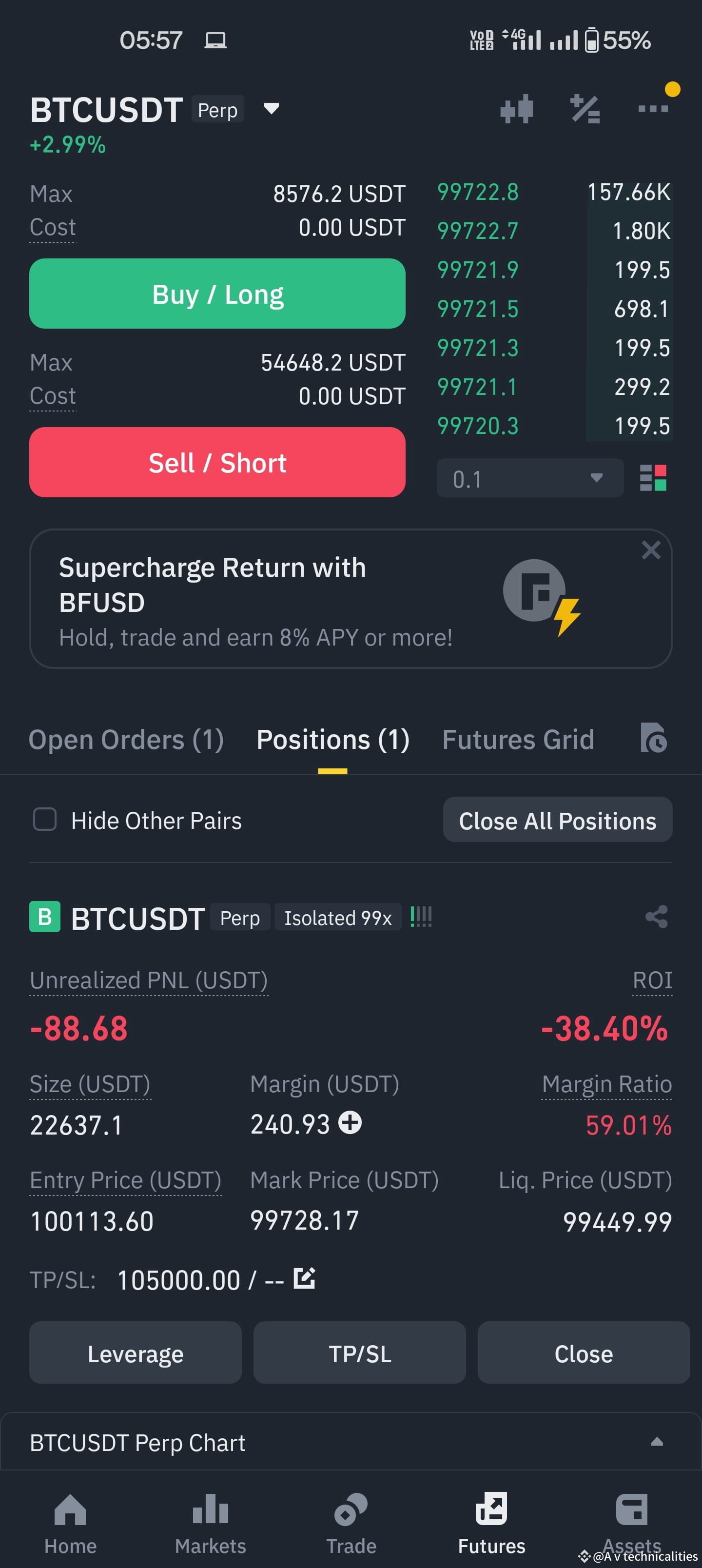The width and height of the screenshot is (702, 1568).
Task: Share the BTCUSDT position
Action: click(x=656, y=917)
